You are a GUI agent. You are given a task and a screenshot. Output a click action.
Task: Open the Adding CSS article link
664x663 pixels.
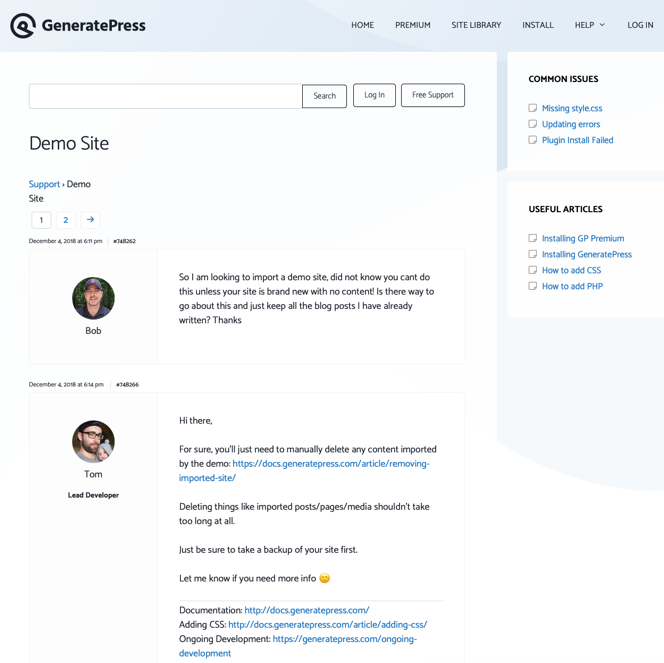pos(328,624)
